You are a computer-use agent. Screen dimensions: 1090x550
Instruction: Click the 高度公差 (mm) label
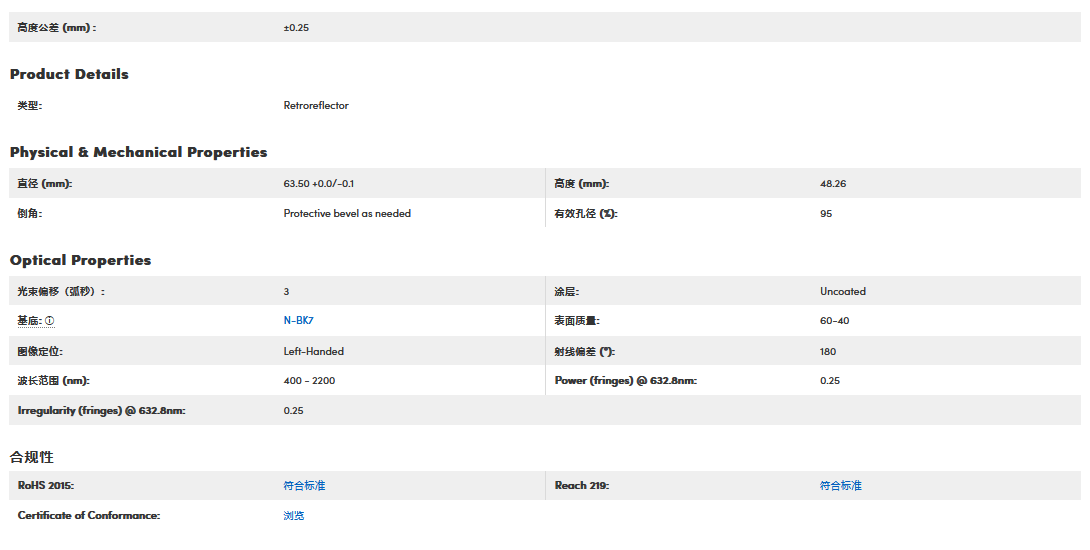[57, 27]
